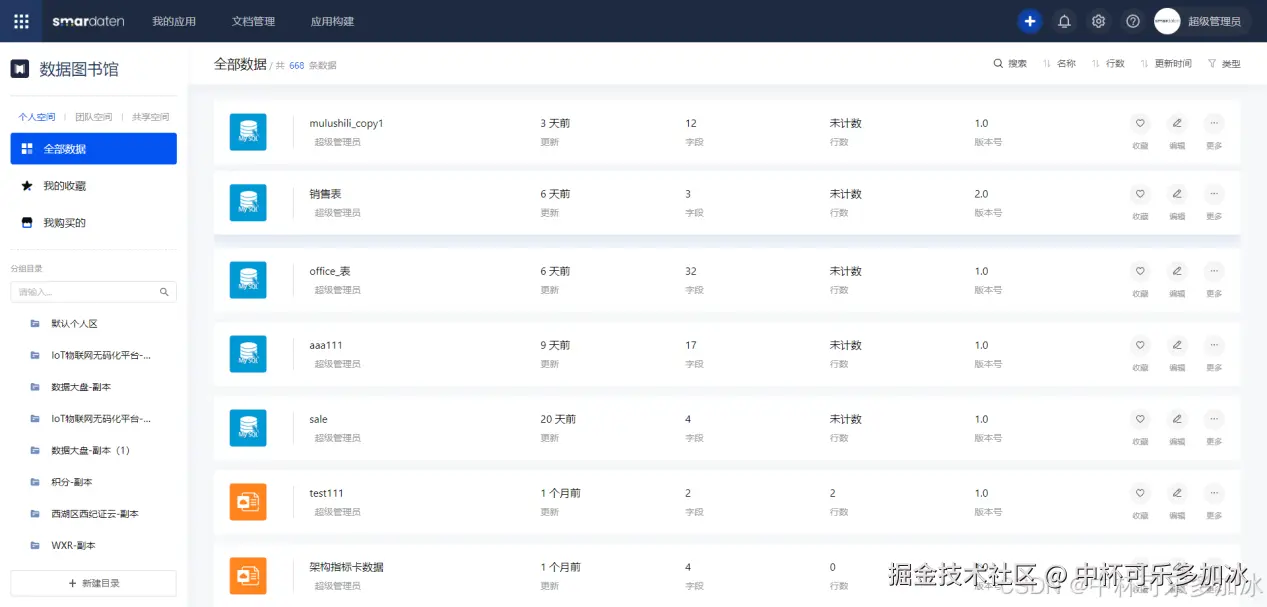Open more options for 销售表

coord(1214,194)
